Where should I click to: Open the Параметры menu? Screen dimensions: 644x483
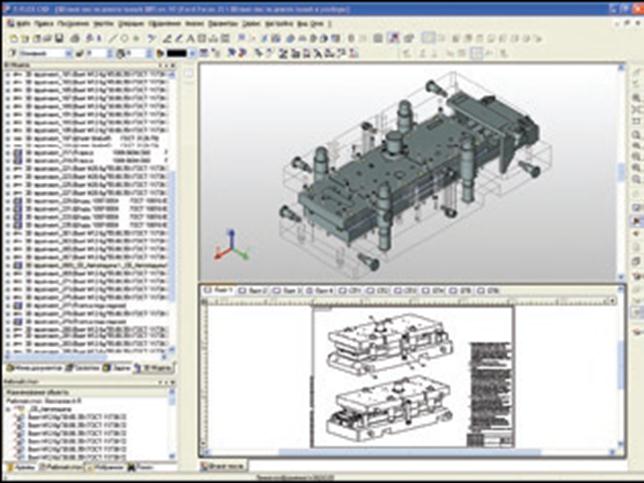tap(223, 24)
